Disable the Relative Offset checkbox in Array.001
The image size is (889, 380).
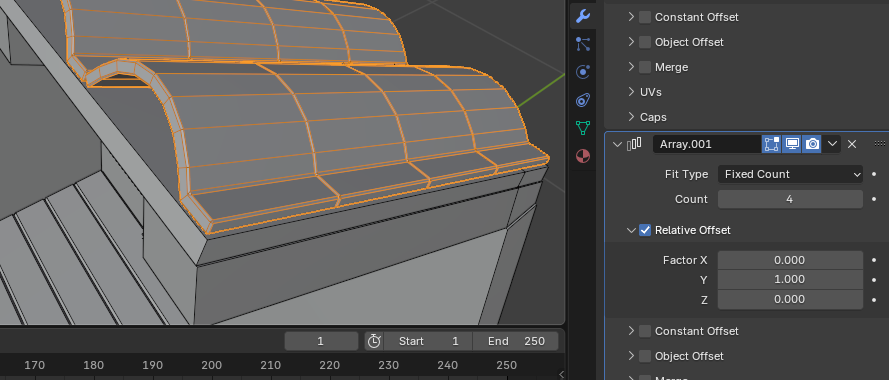(x=645, y=230)
